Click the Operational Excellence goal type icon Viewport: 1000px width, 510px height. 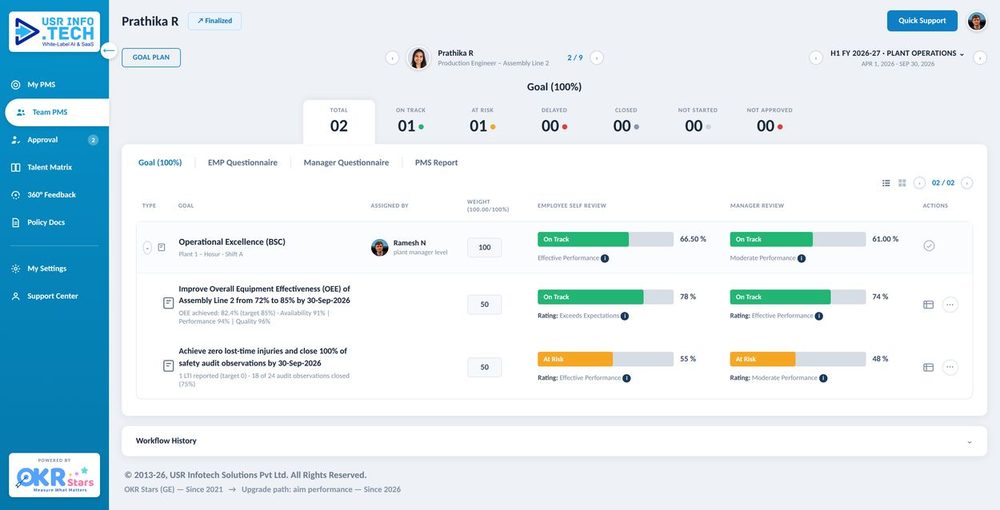161,247
